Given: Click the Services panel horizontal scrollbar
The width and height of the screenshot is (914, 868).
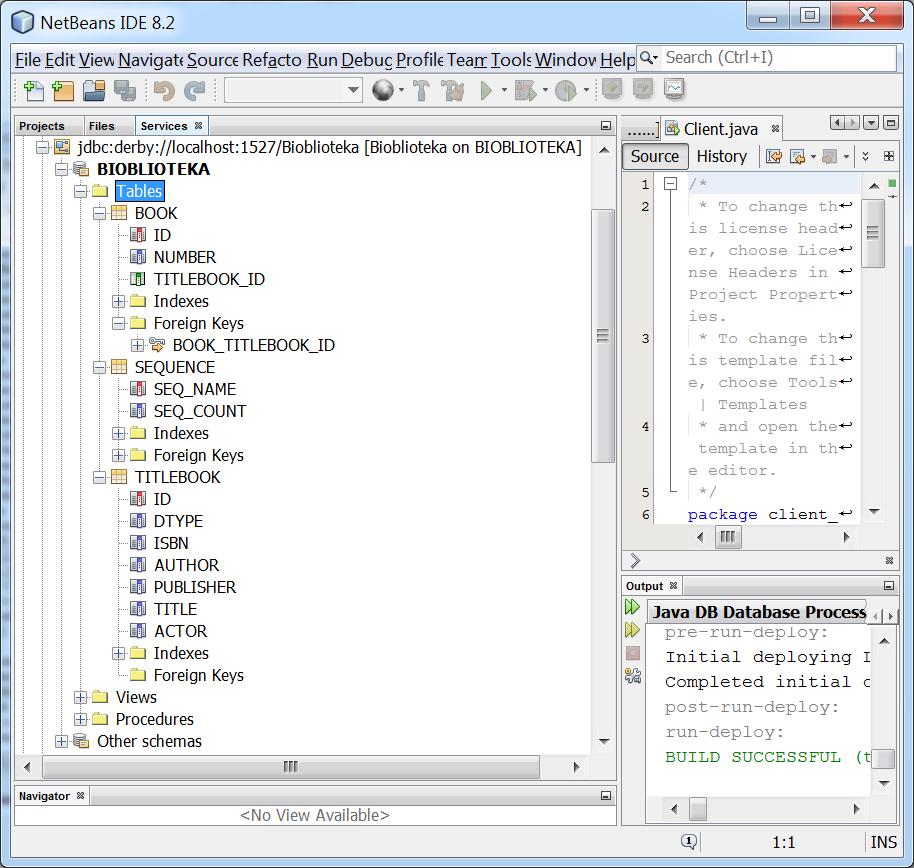Looking at the screenshot, I should (291, 767).
